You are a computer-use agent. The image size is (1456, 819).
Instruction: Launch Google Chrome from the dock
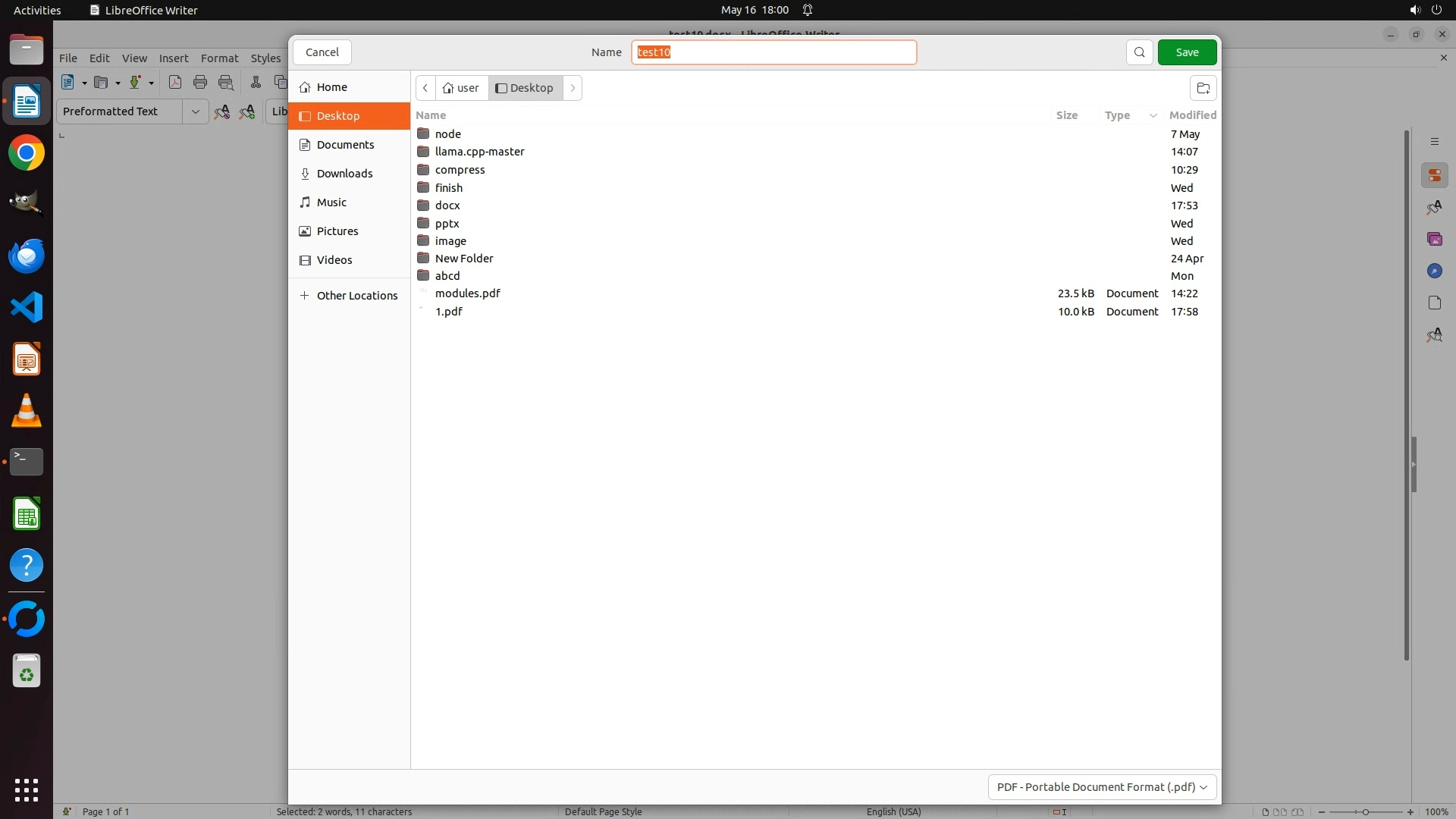tap(27, 153)
